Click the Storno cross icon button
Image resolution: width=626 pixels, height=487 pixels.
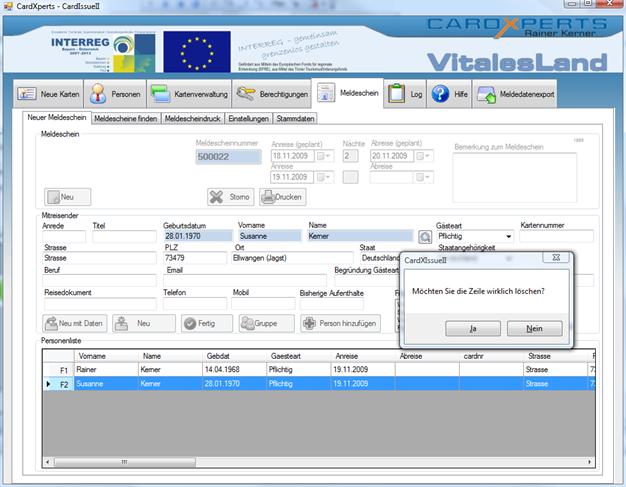coord(230,197)
